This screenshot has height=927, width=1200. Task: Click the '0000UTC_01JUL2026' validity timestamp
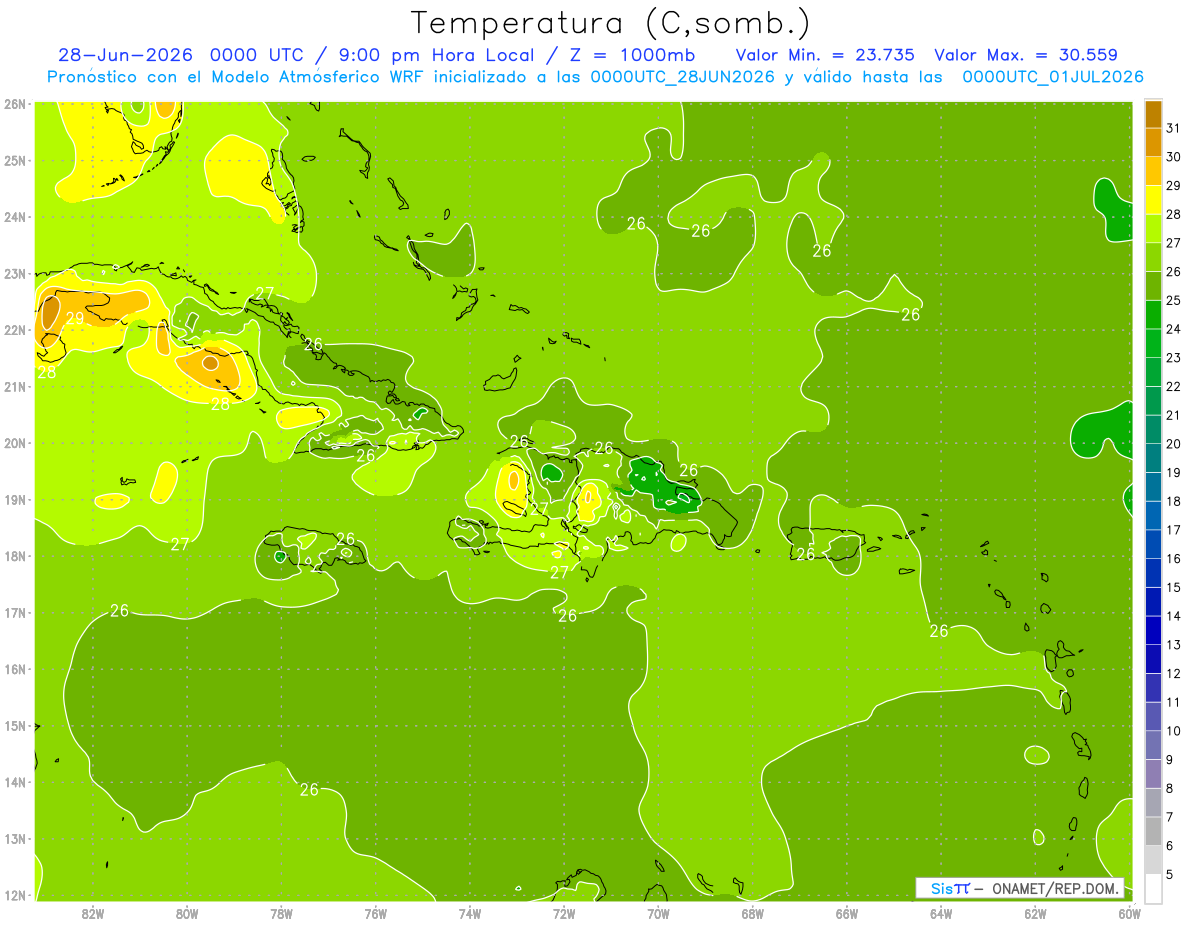tap(1053, 77)
